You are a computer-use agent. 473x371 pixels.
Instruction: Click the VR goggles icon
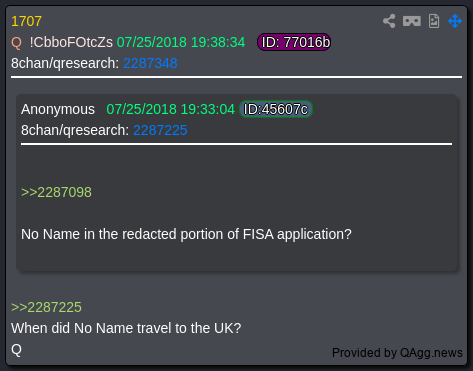(412, 21)
